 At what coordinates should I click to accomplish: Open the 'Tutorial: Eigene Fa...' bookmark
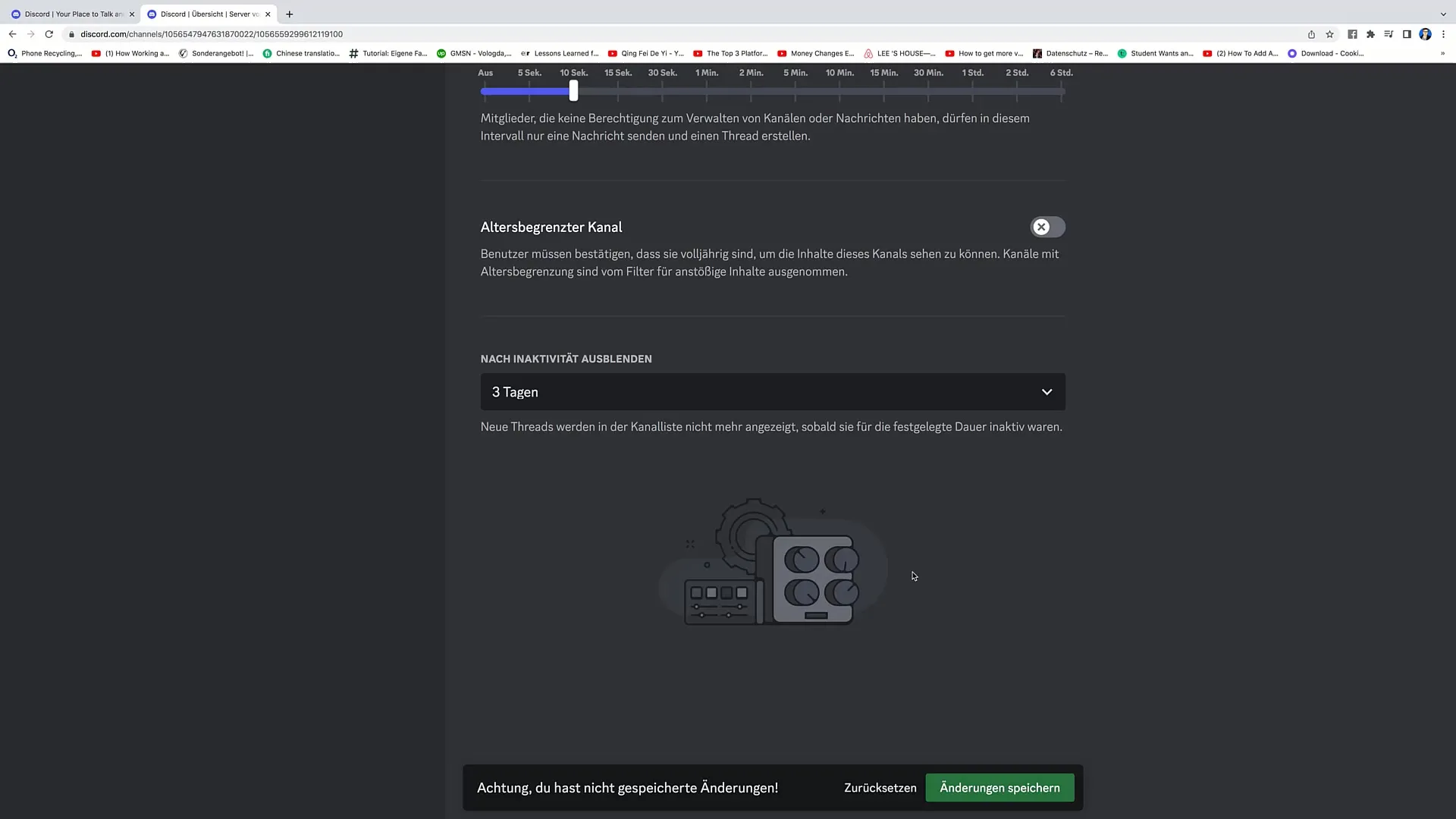pyautogui.click(x=388, y=53)
